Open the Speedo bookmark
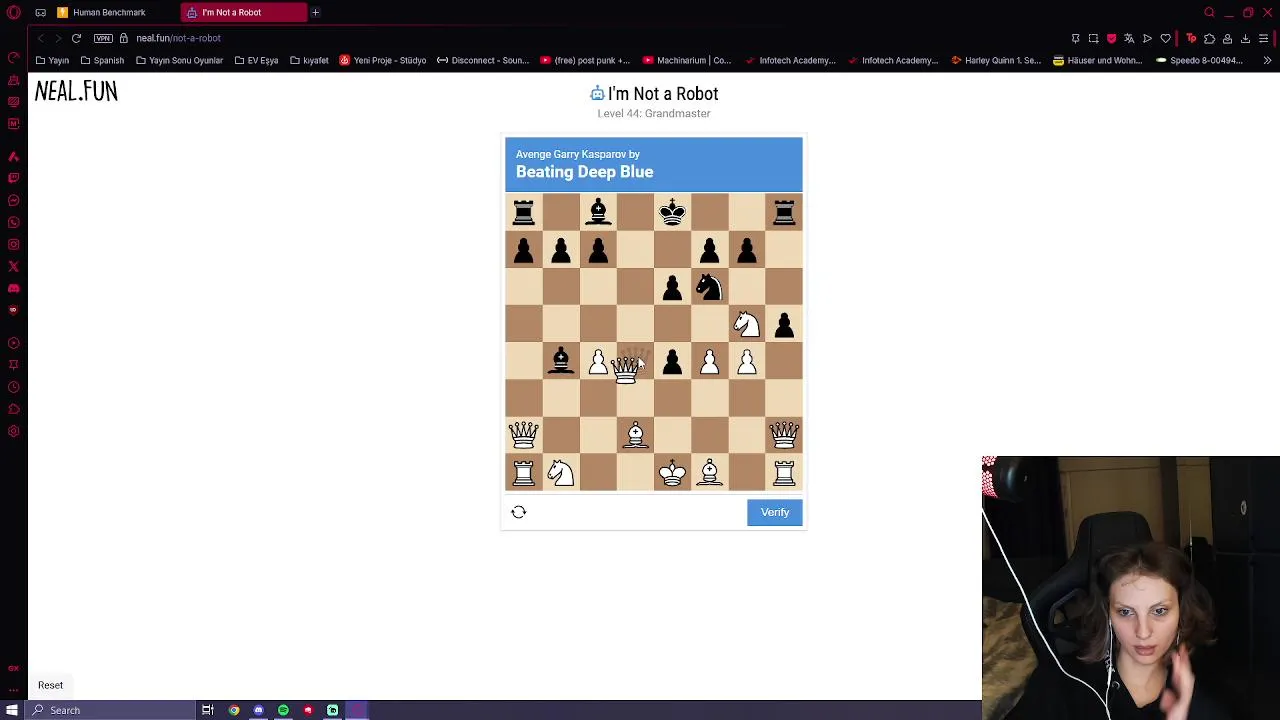This screenshot has height=720, width=1280. click(1199, 60)
